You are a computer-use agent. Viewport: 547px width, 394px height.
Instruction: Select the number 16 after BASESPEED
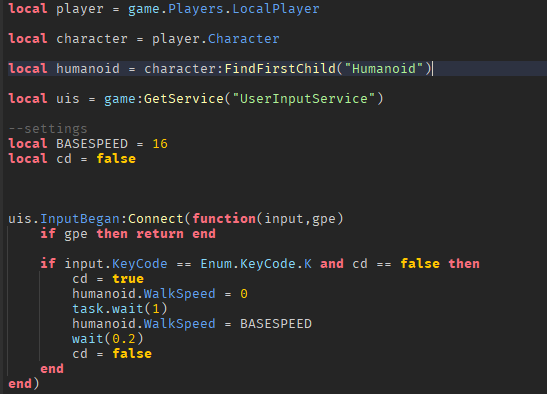point(160,144)
